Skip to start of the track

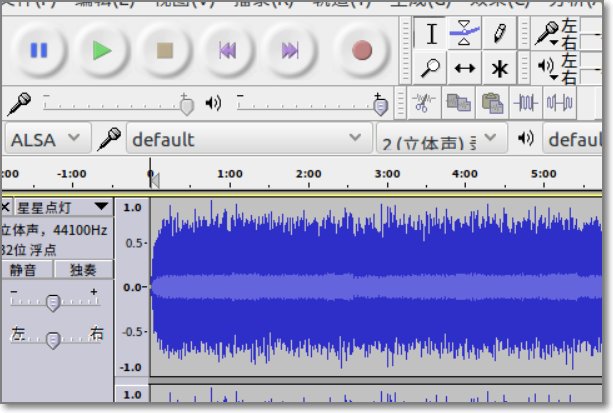(227, 50)
